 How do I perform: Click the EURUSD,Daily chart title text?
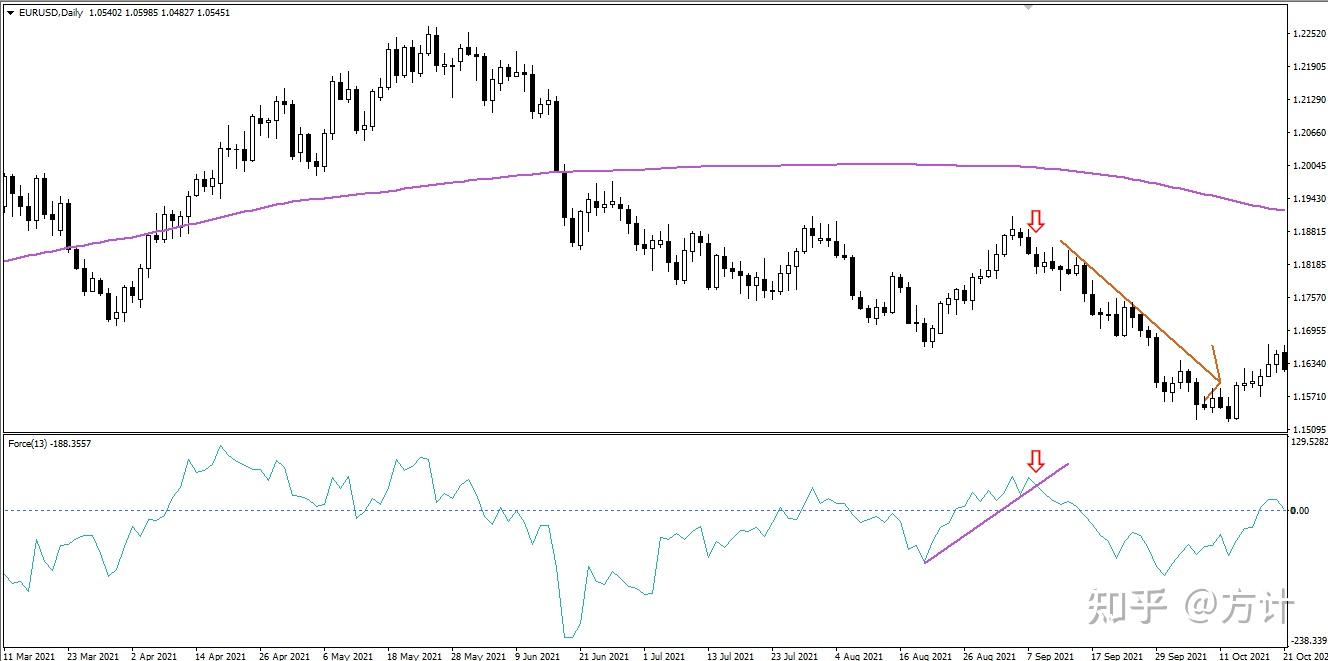[51, 13]
